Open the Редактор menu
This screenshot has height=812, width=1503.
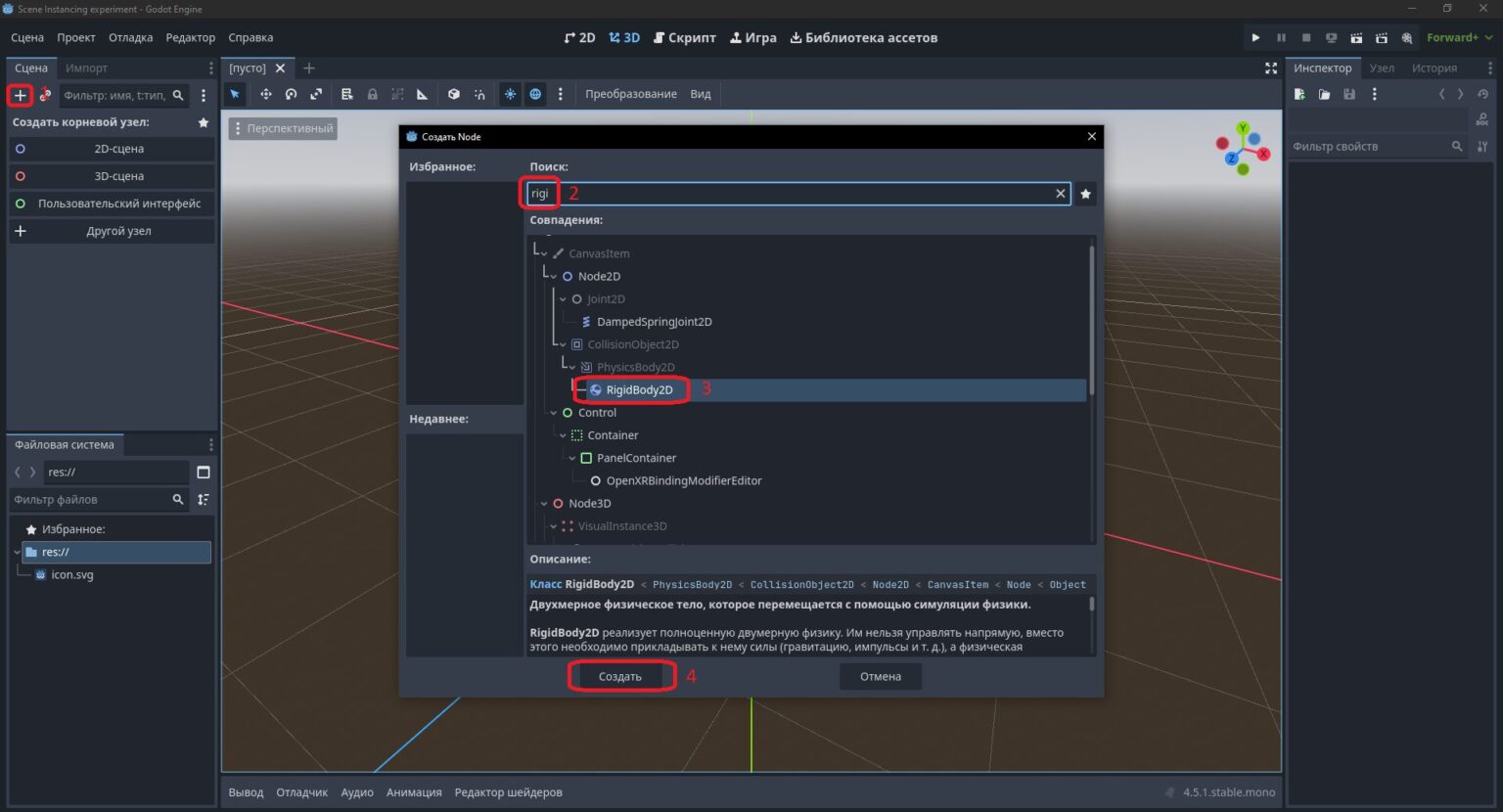click(x=190, y=37)
